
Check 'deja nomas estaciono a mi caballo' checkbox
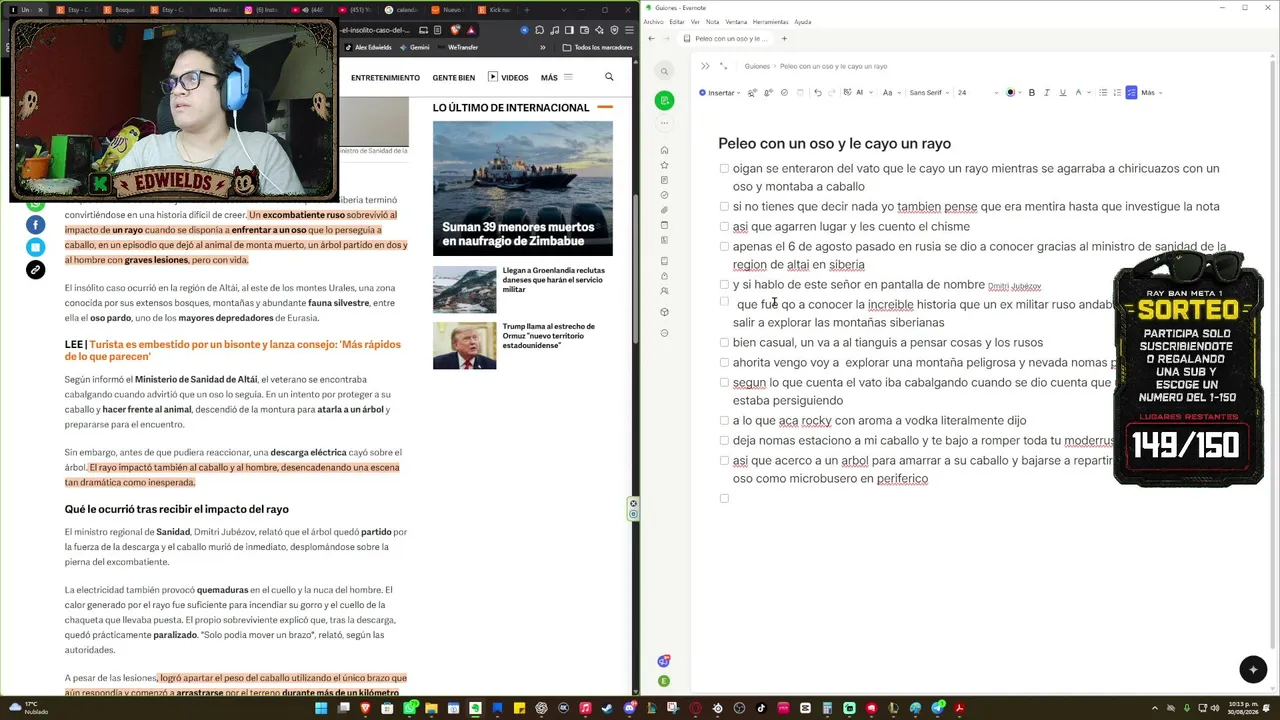coord(724,440)
